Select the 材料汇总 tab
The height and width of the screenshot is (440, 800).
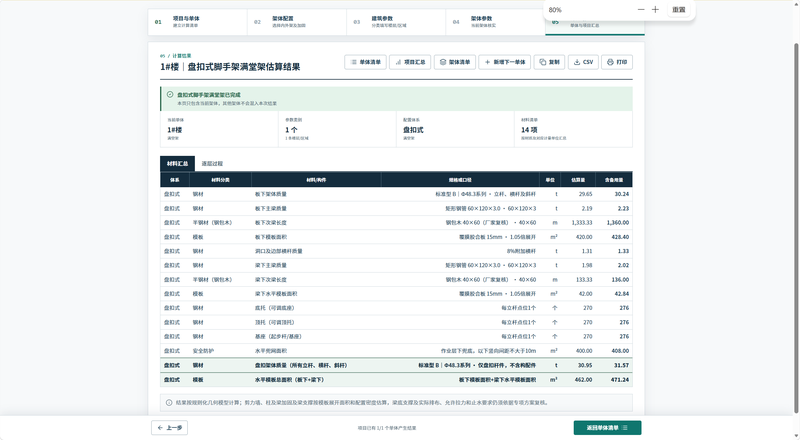pyautogui.click(x=178, y=164)
